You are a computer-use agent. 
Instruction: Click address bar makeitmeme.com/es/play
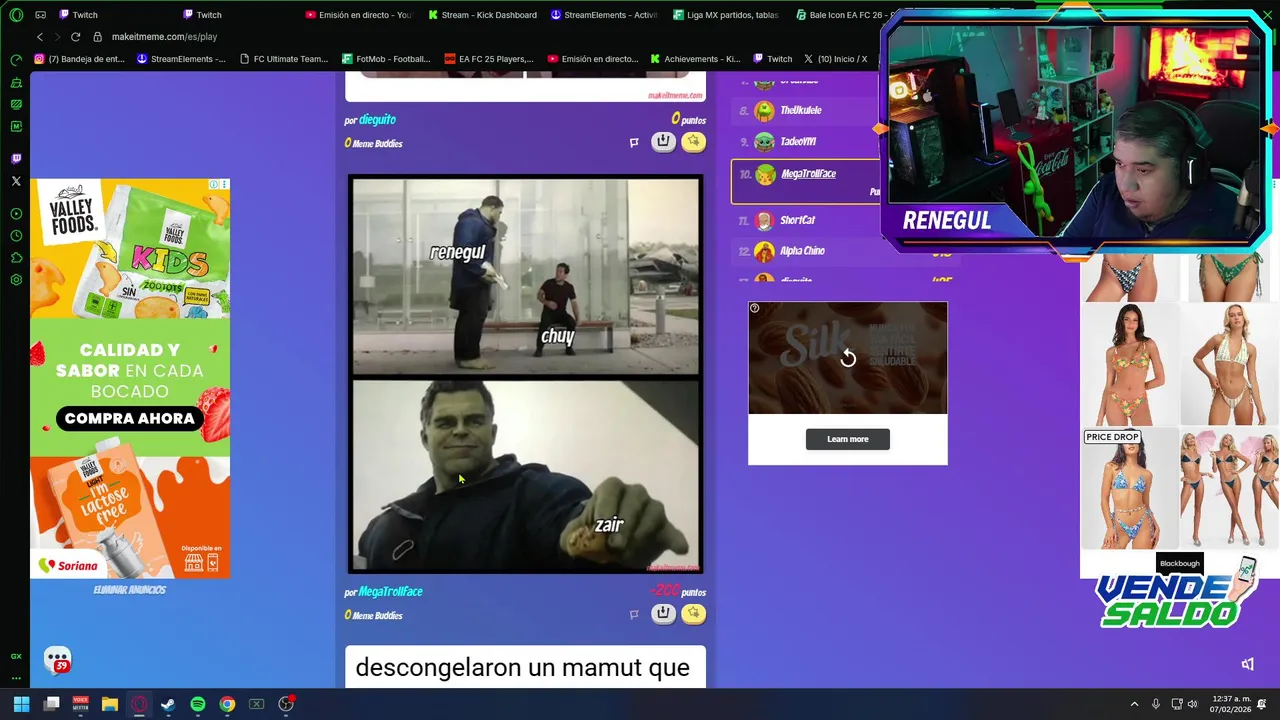click(164, 37)
